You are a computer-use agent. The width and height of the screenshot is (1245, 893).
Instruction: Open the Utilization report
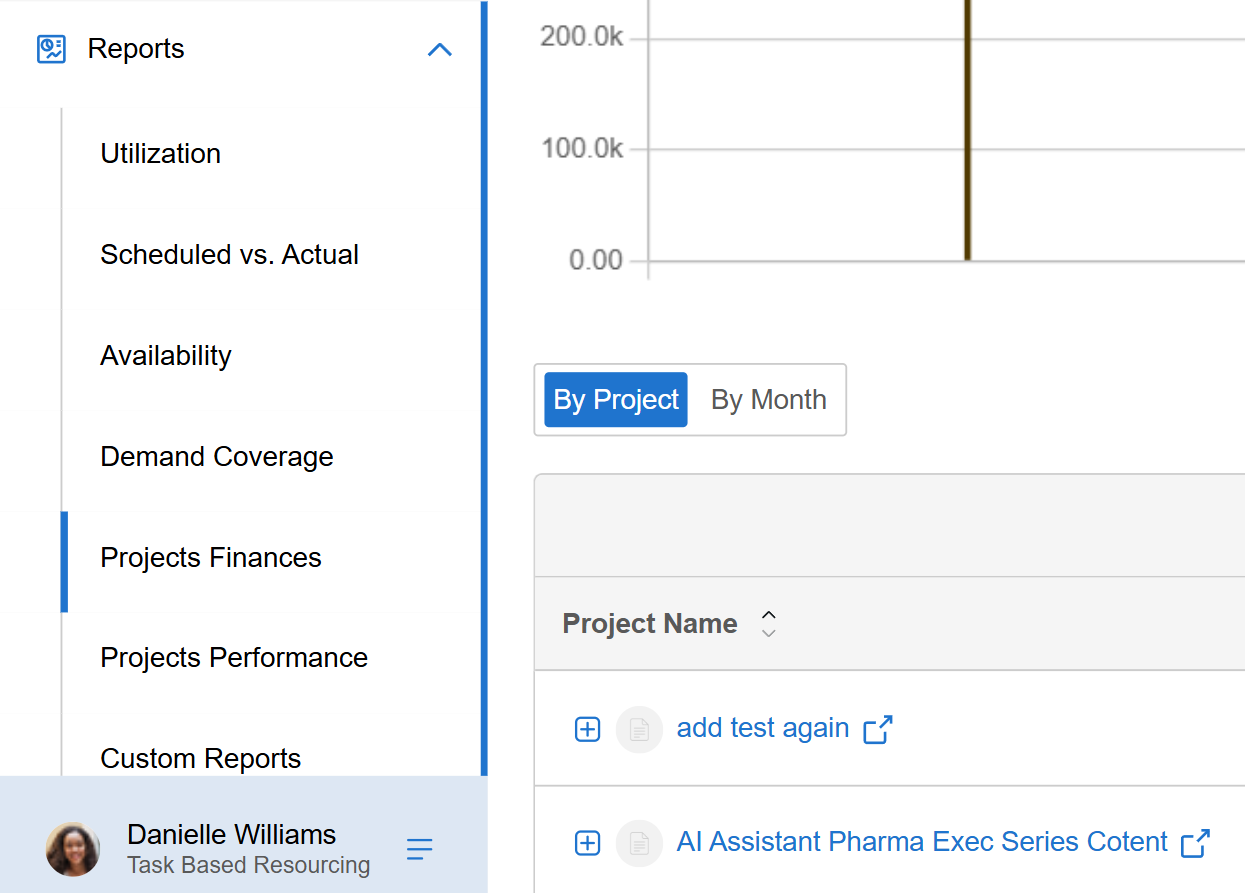(x=161, y=154)
